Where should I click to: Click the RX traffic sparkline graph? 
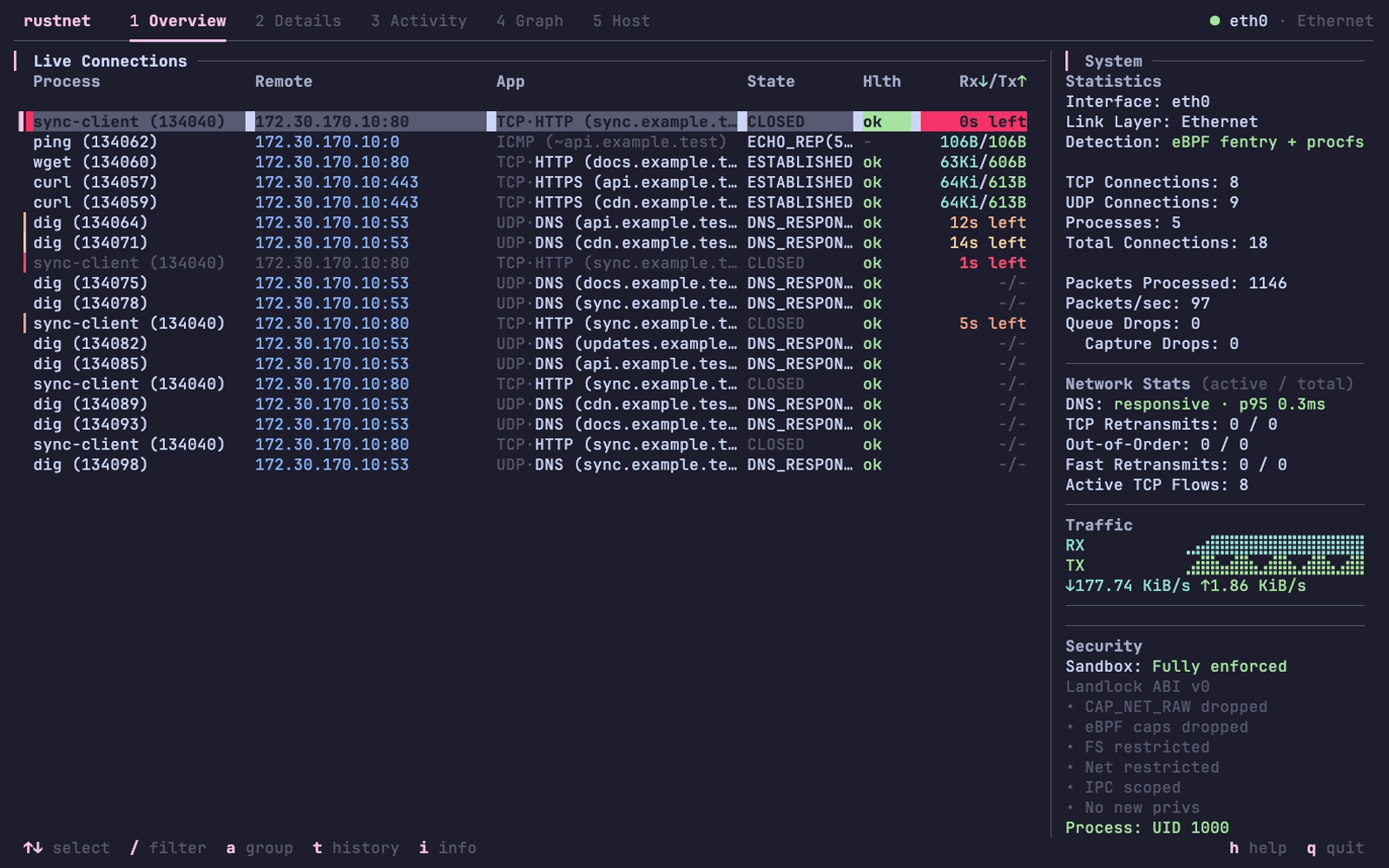point(1275,545)
